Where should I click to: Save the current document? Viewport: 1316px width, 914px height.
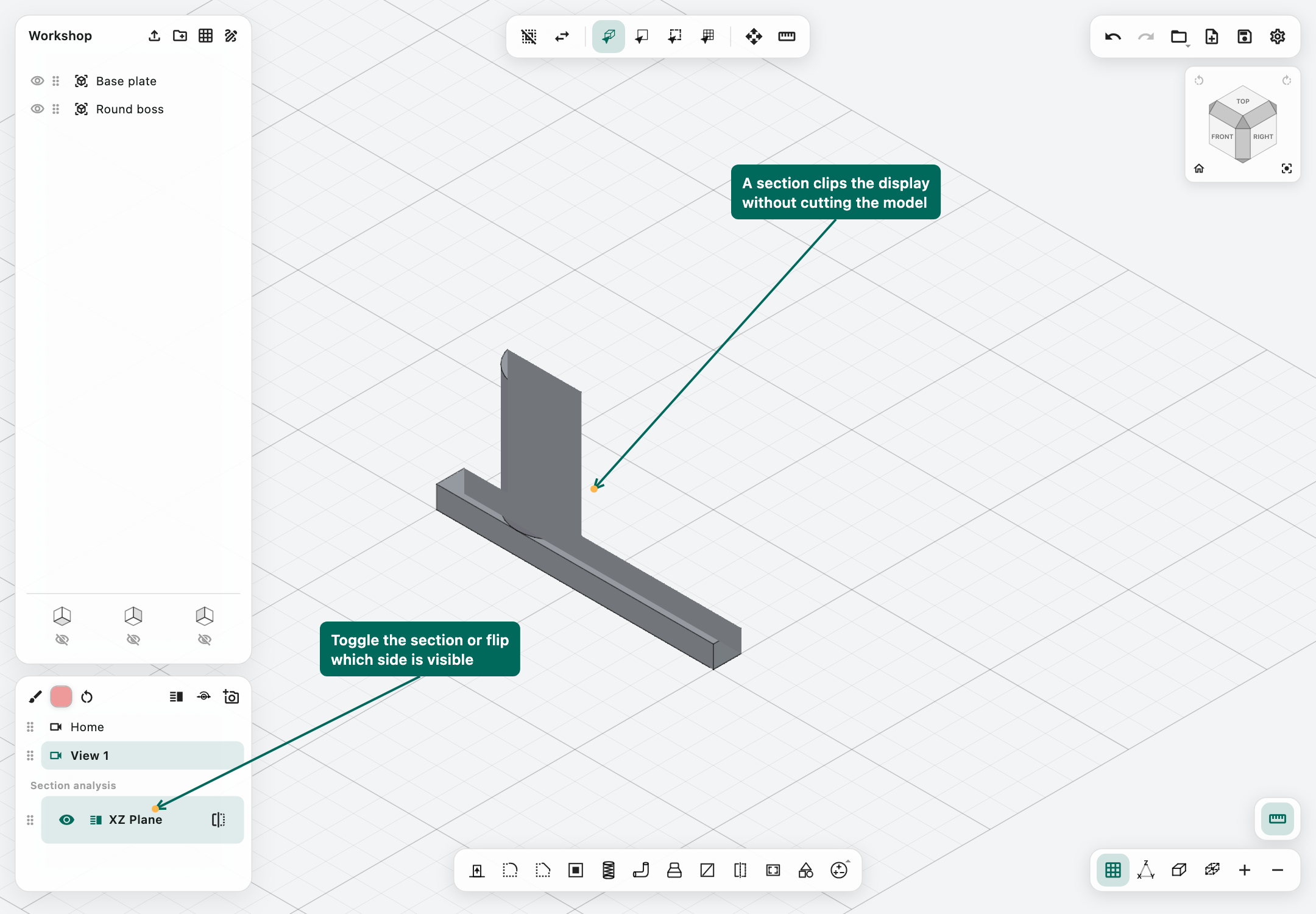click(1245, 37)
